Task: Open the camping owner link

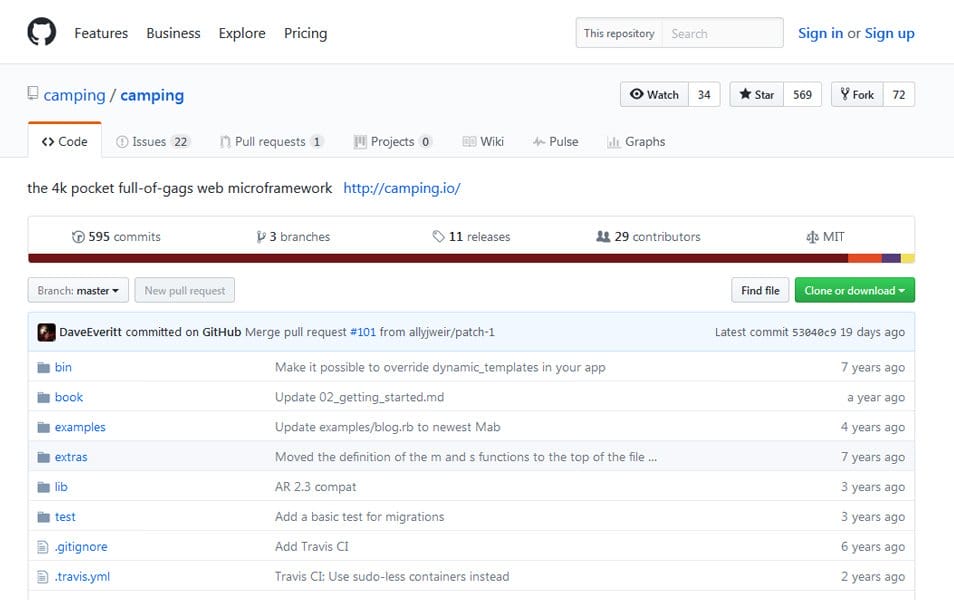Action: (74, 95)
